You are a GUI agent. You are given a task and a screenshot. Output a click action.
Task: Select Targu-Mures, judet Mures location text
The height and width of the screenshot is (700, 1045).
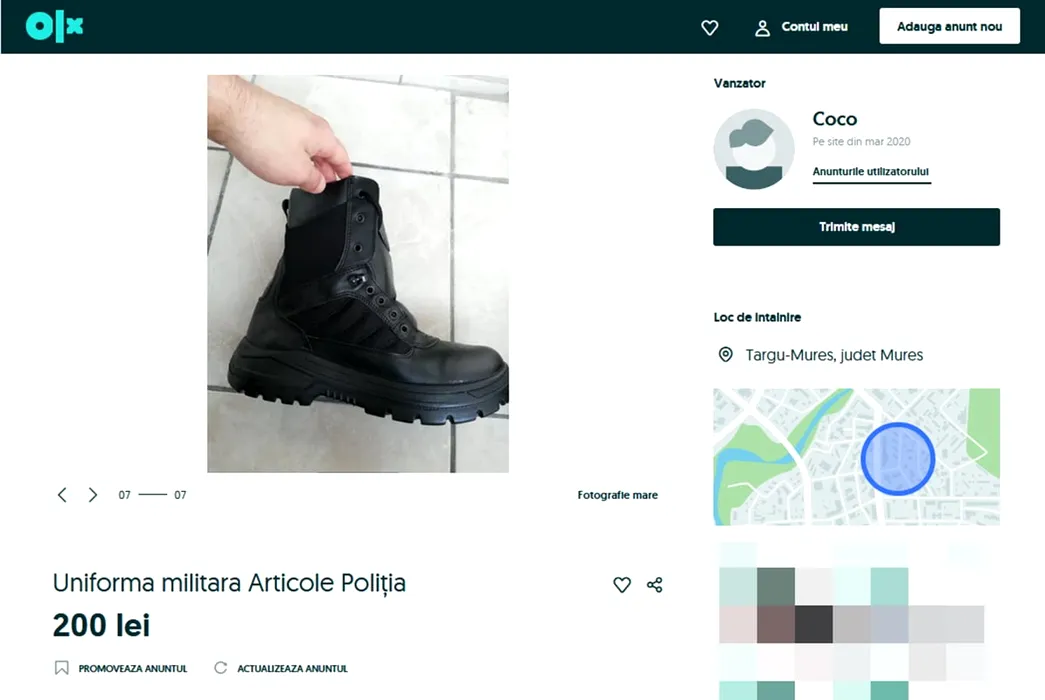(834, 355)
